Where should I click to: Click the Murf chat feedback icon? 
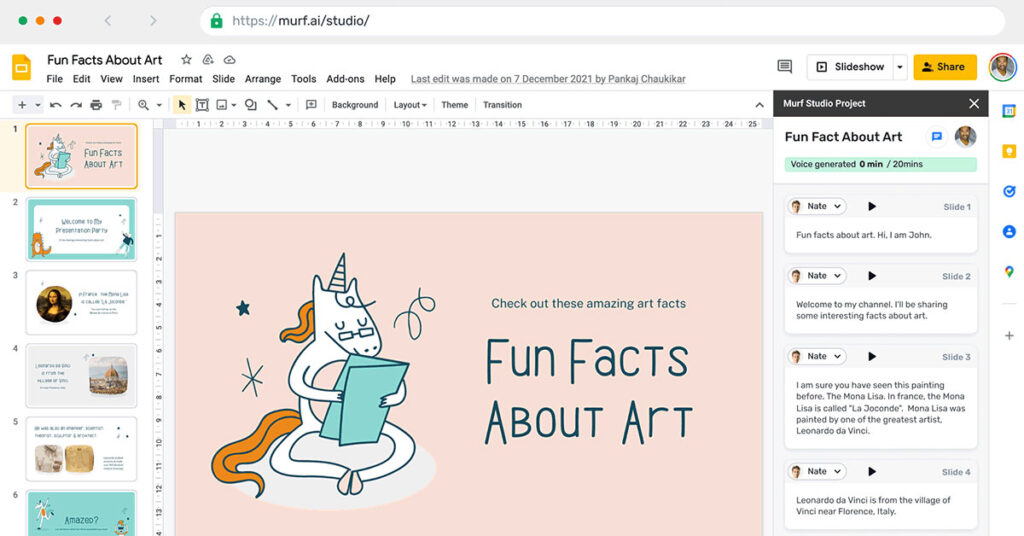point(937,137)
